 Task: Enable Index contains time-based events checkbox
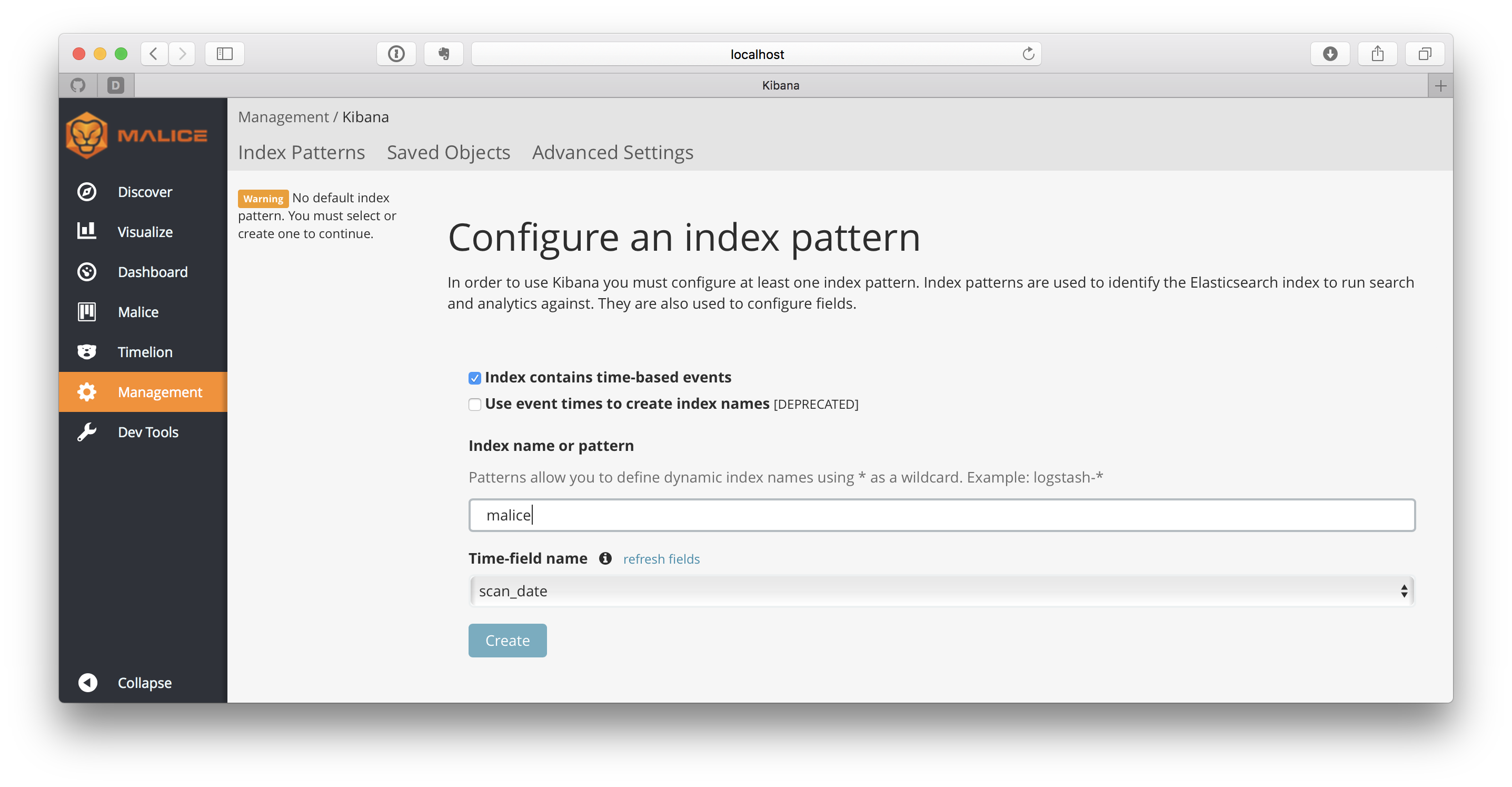point(474,377)
